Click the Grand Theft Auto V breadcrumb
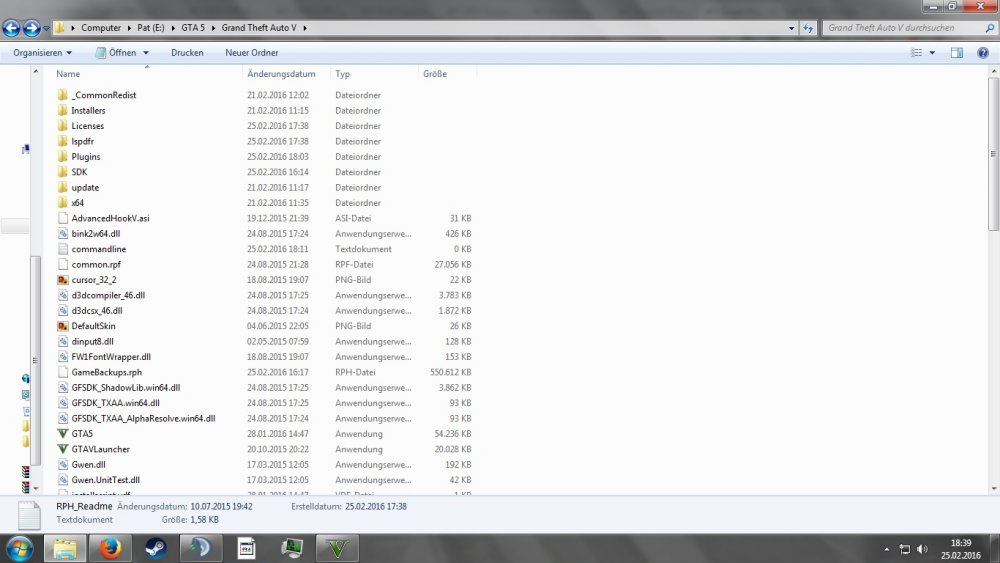The height and width of the screenshot is (563, 1000). click(259, 28)
